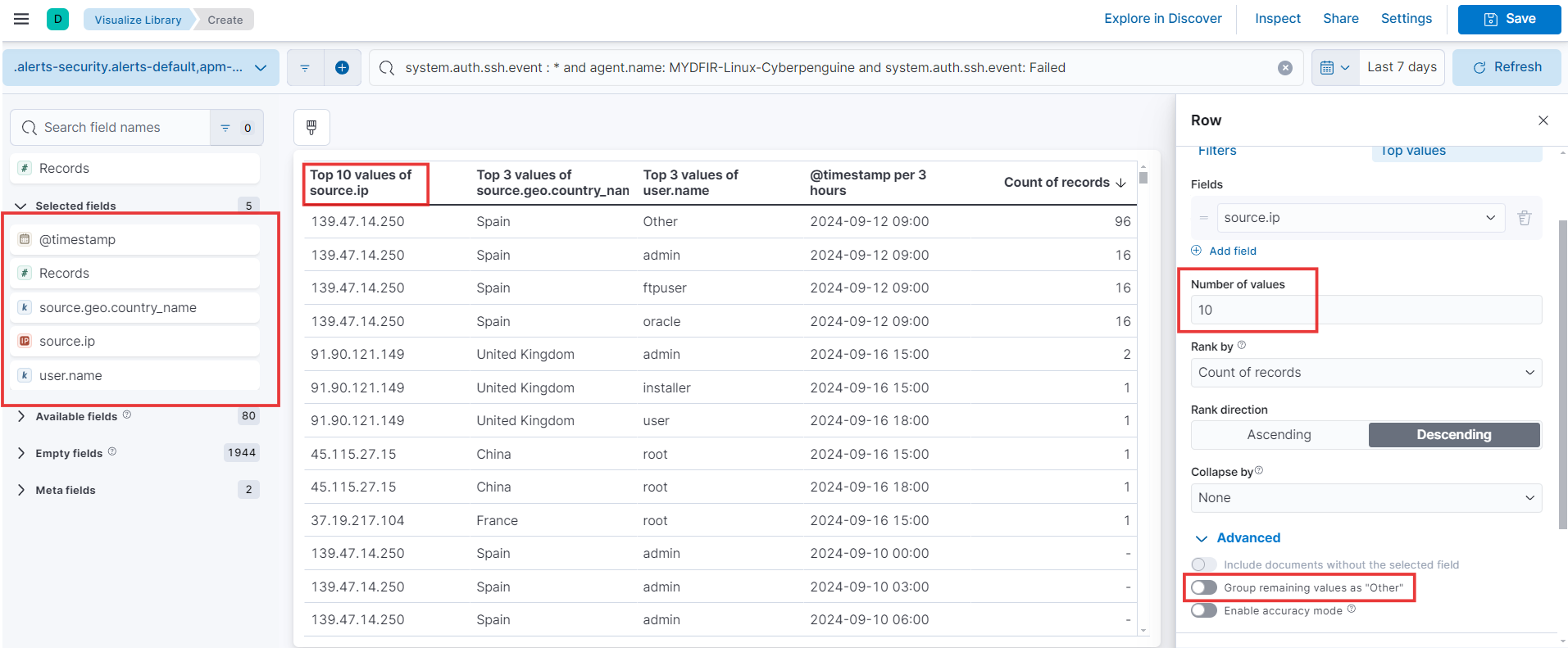Clear the query using X icon
Viewport: 1568px width, 648px height.
coord(1285,68)
